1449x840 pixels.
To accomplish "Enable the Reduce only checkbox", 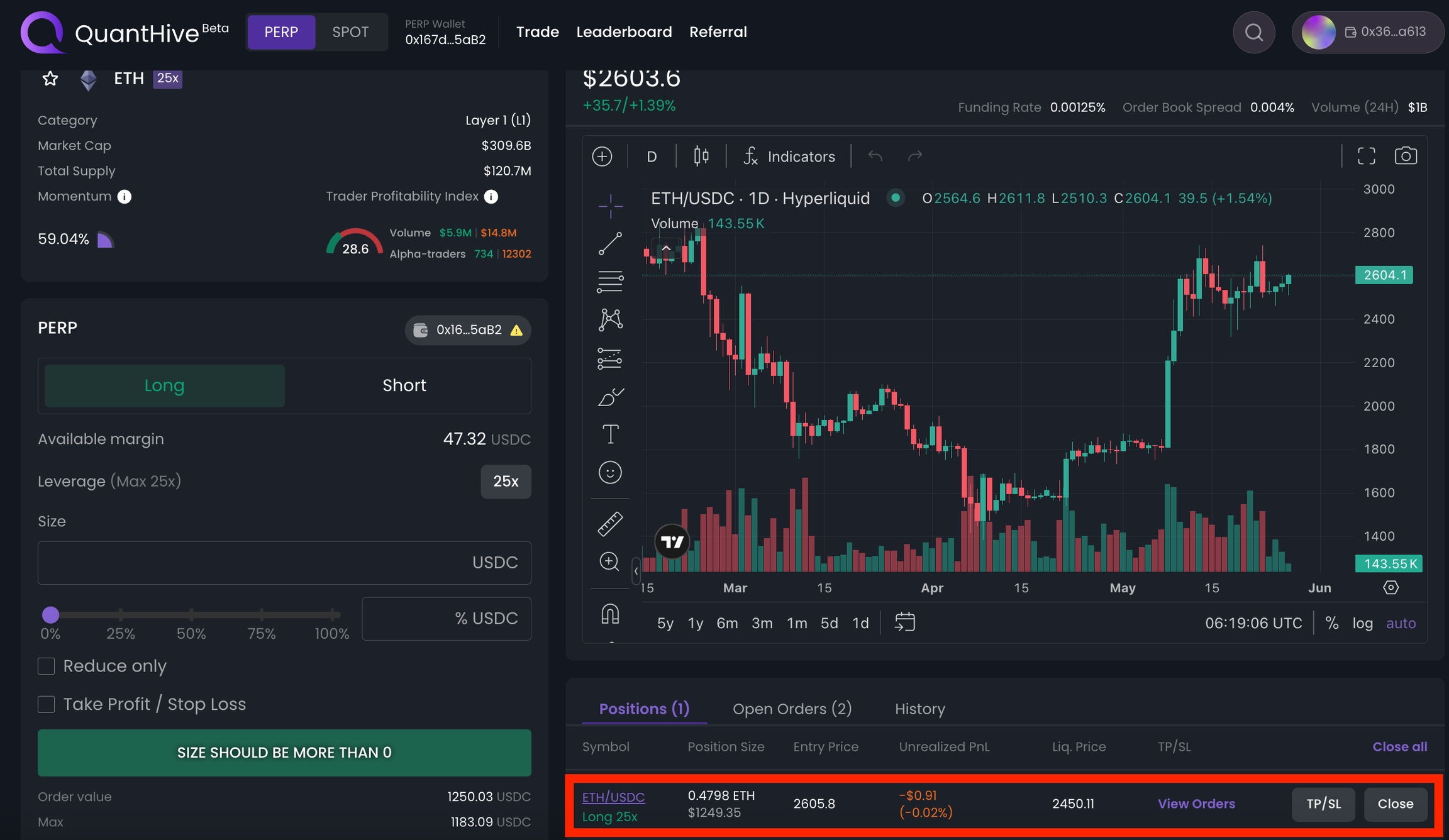I will [47, 666].
